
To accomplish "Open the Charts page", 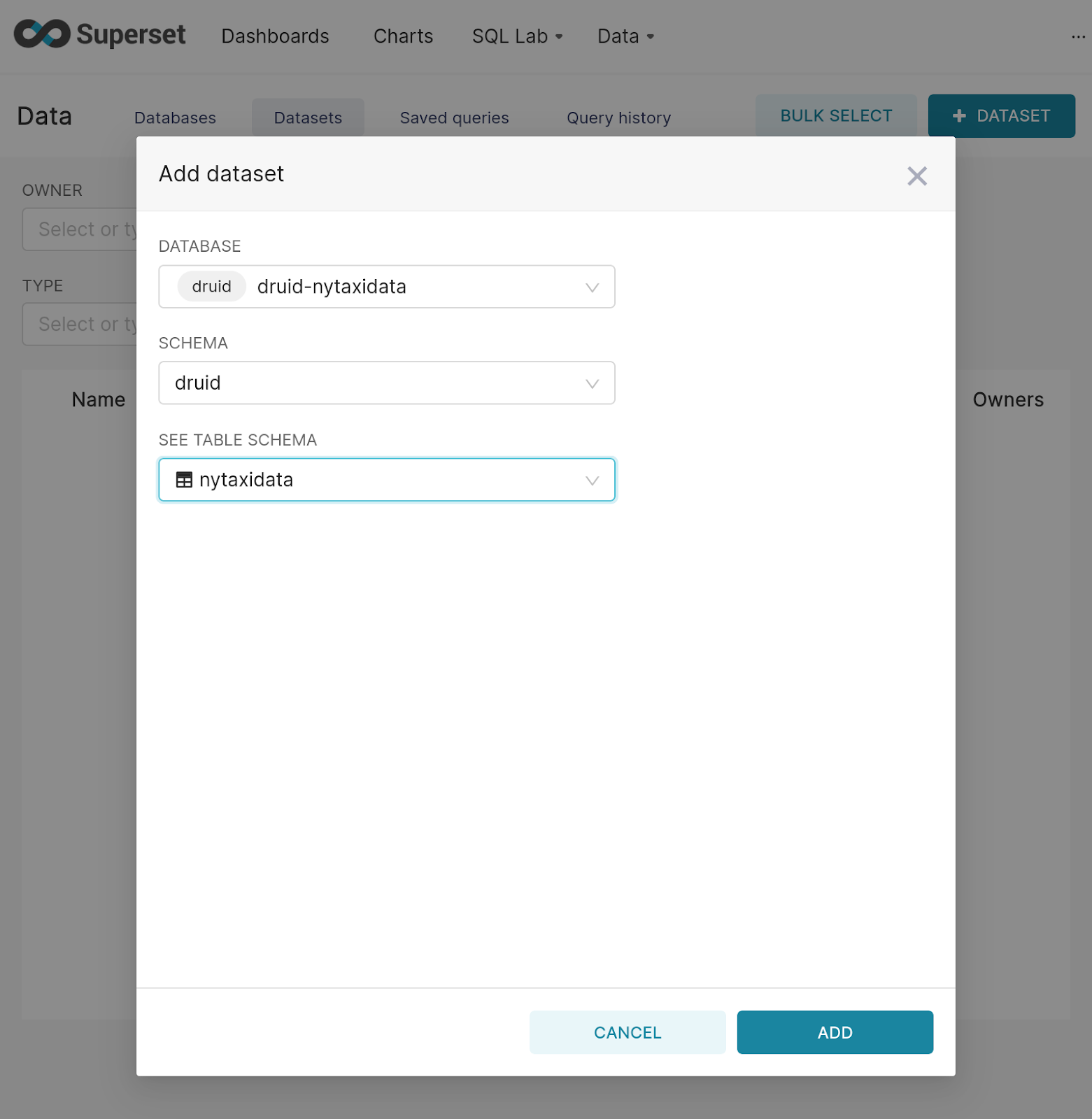I will pyautogui.click(x=403, y=36).
